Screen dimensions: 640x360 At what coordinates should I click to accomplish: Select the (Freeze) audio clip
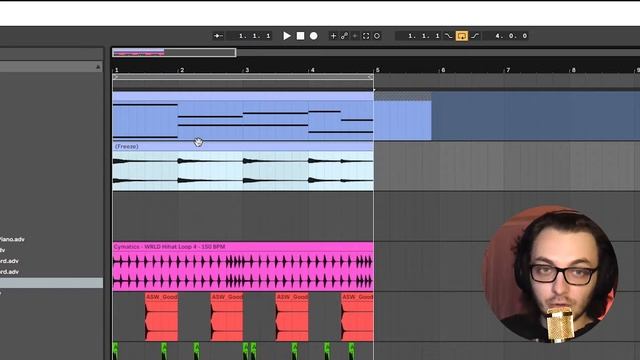(x=243, y=167)
